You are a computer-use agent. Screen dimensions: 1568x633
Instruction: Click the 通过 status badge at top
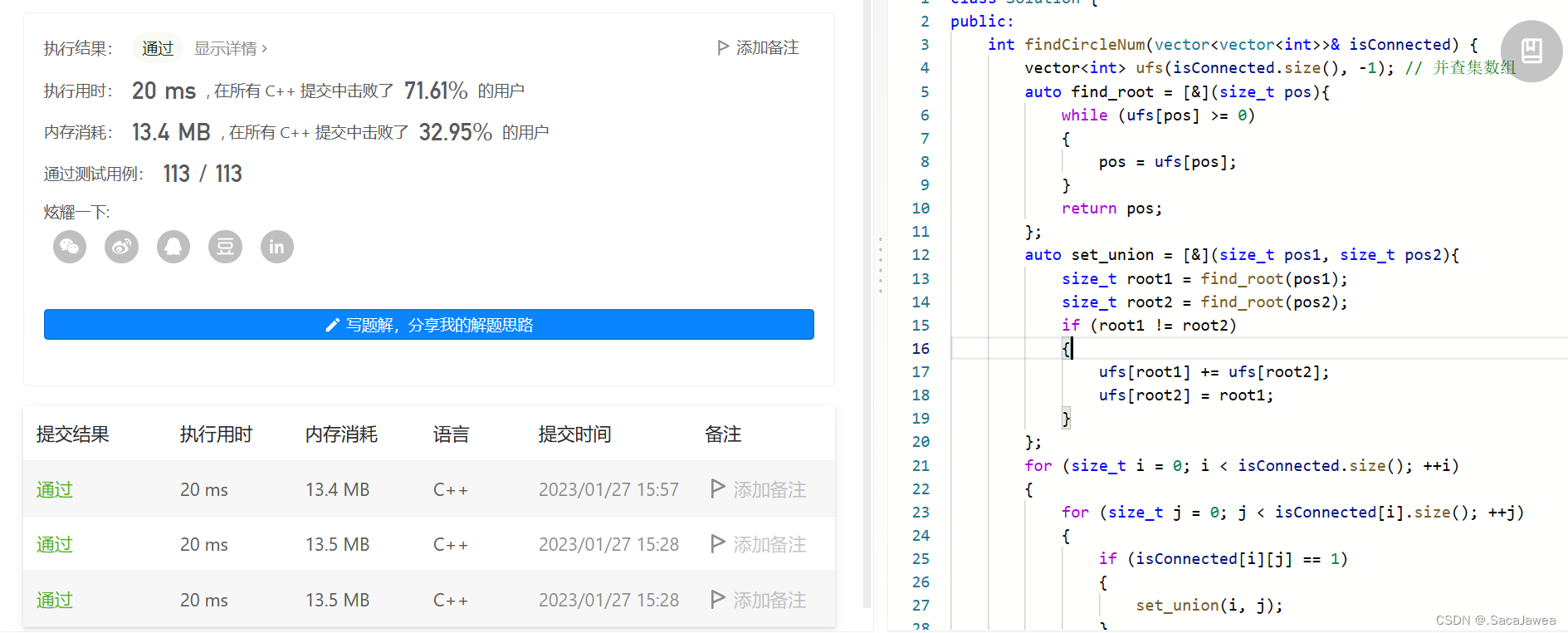[158, 48]
